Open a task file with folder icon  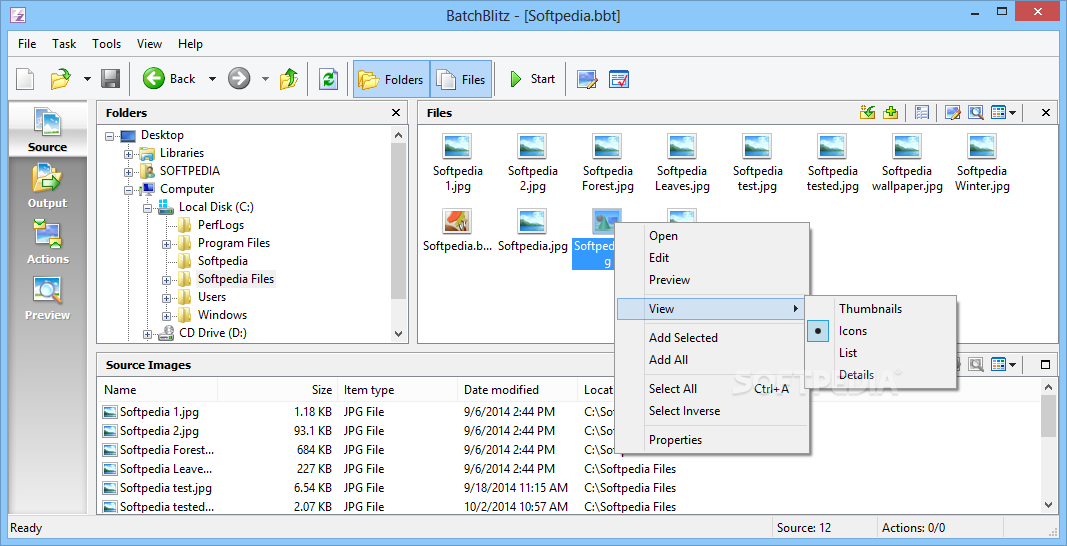click(61, 79)
